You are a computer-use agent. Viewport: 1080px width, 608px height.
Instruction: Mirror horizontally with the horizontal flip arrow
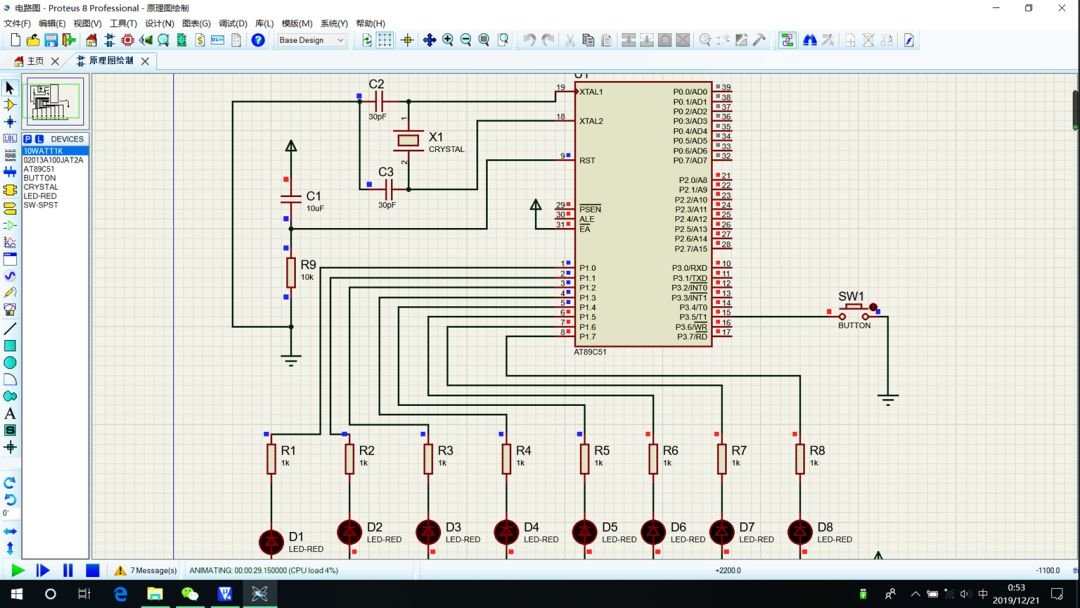(x=10, y=532)
